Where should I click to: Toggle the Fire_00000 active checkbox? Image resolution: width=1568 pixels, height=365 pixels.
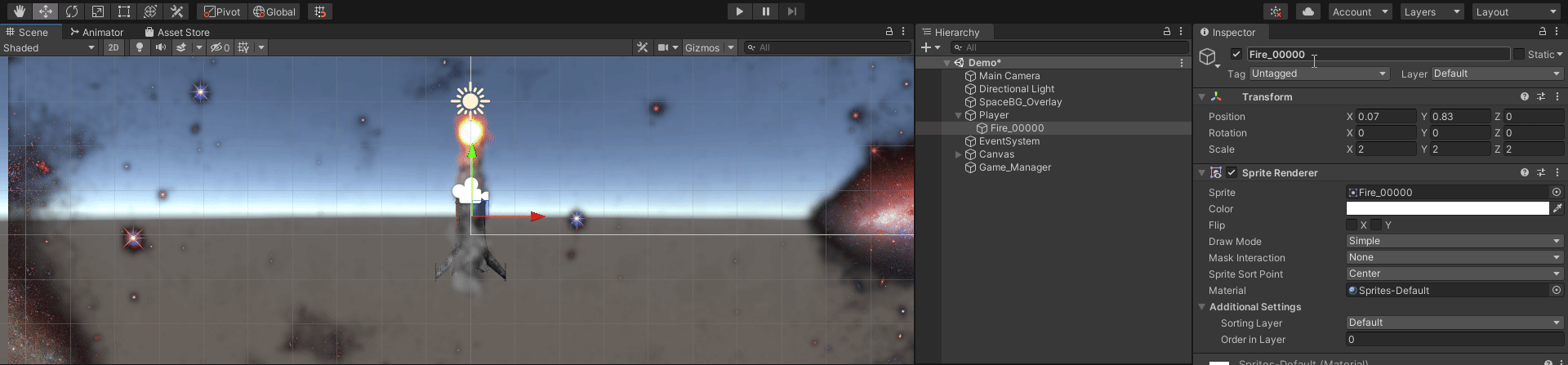1236,54
